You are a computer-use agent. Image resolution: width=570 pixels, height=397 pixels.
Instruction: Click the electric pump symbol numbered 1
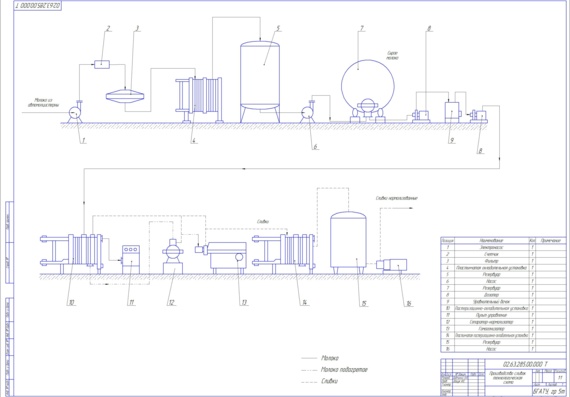[x=76, y=112]
